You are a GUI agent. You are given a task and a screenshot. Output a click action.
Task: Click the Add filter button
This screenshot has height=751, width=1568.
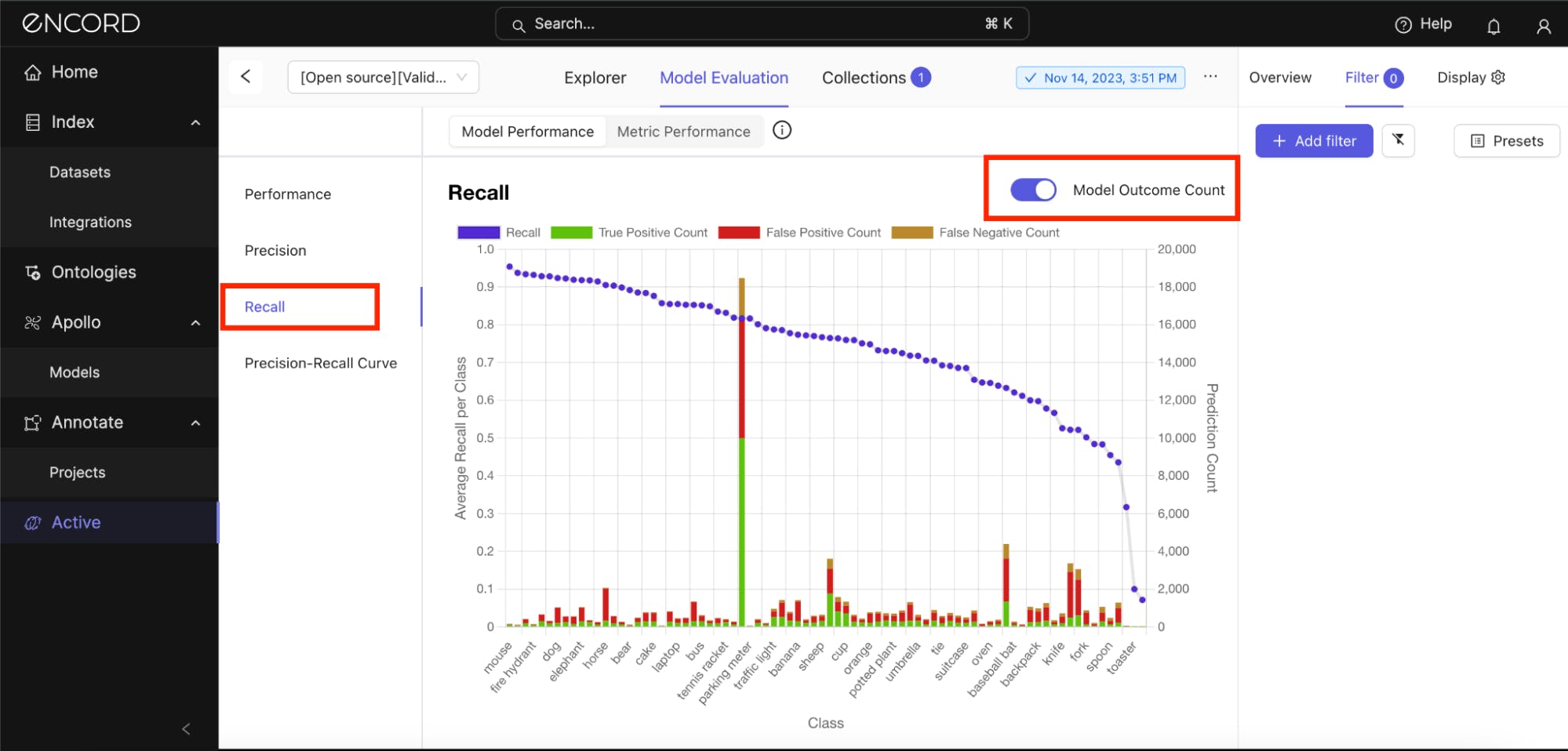click(x=1313, y=140)
